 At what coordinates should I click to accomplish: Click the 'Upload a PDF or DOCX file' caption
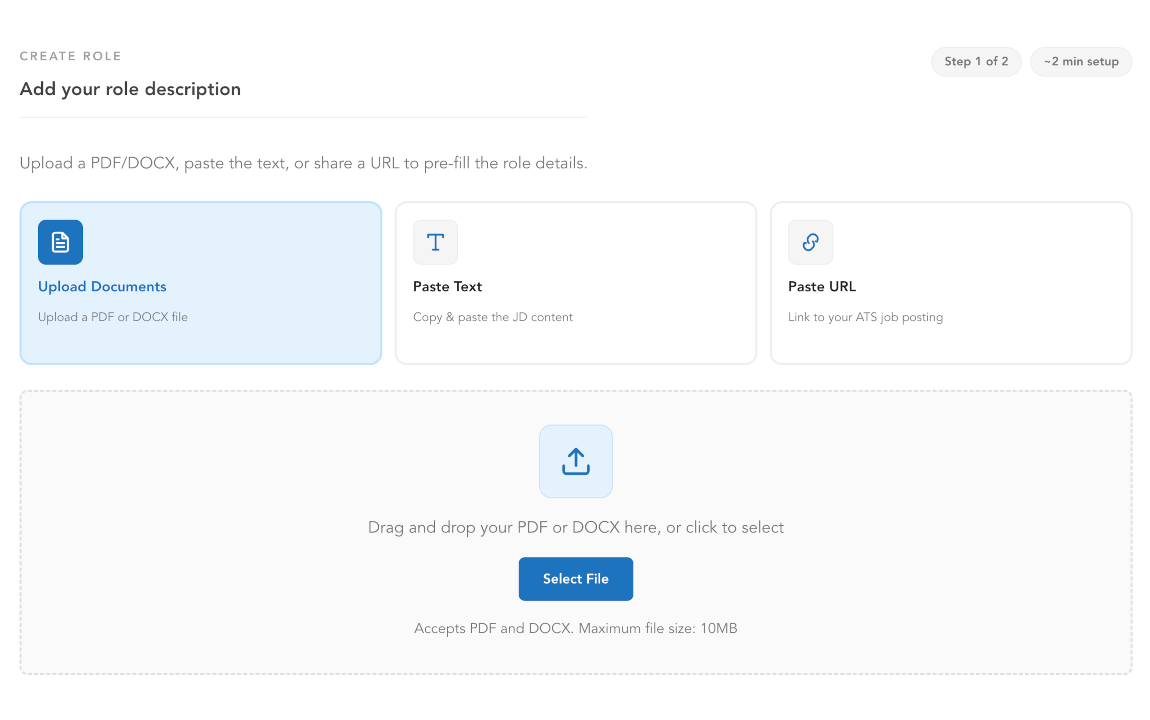113,317
